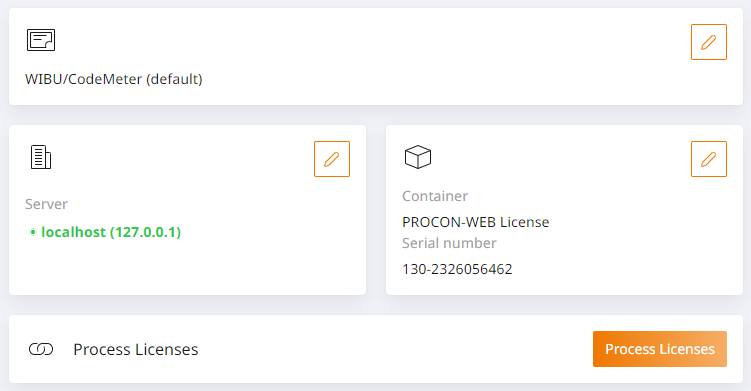Click the gray Container label
The image size is (751, 391).
(x=435, y=196)
